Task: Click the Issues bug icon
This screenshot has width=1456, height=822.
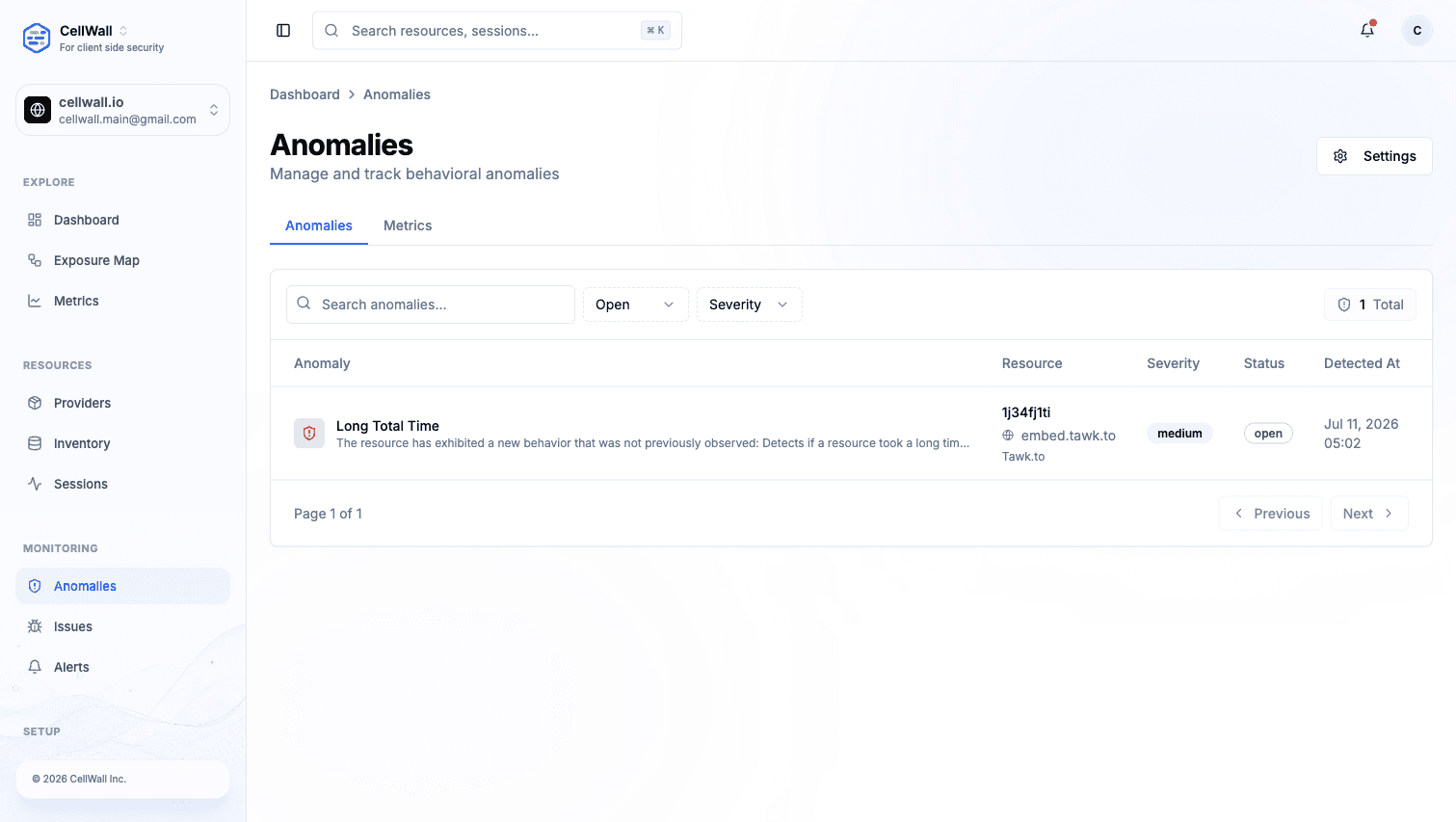Action: click(x=35, y=626)
